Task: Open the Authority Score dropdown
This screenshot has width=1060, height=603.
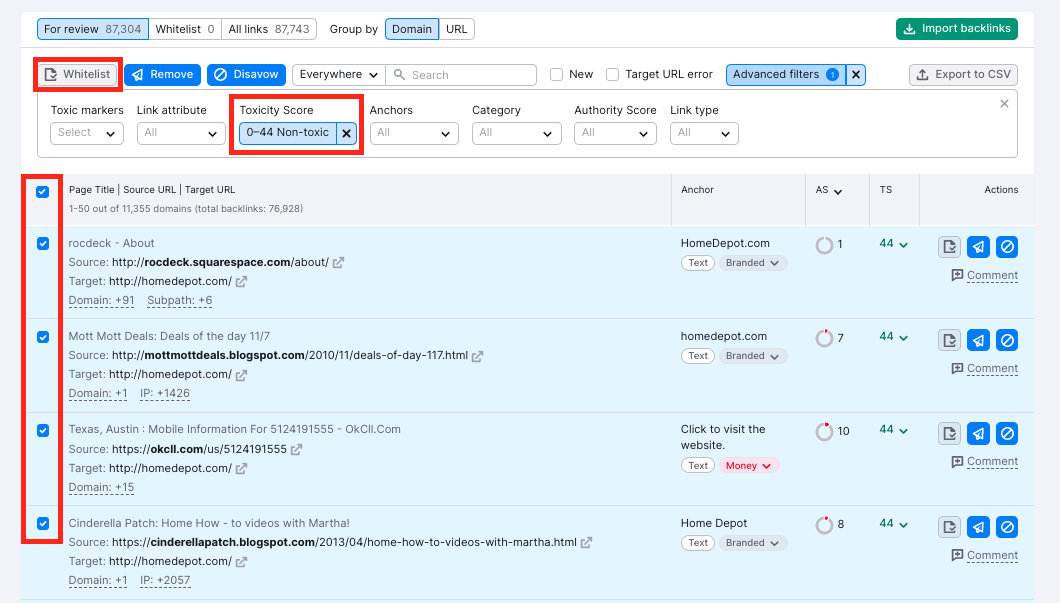Action: [x=615, y=133]
